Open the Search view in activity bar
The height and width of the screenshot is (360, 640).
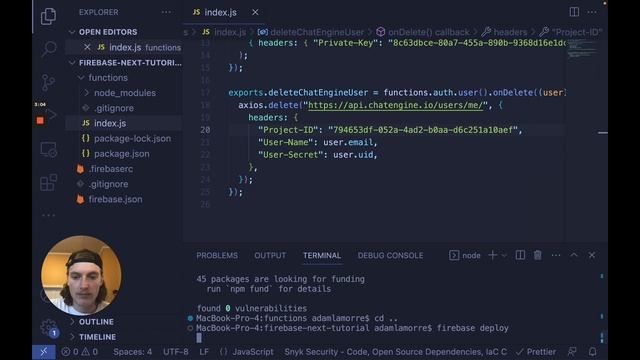coord(48,49)
